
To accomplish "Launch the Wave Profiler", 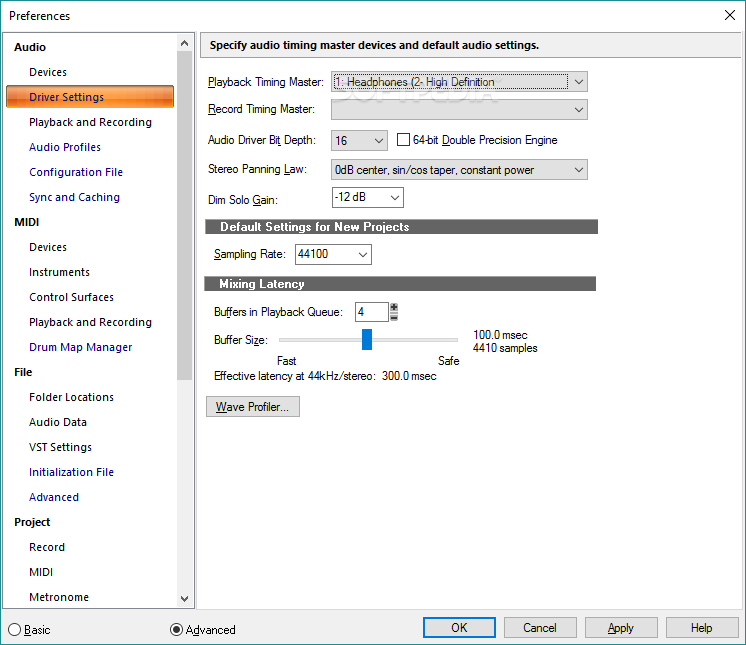I will click(253, 407).
